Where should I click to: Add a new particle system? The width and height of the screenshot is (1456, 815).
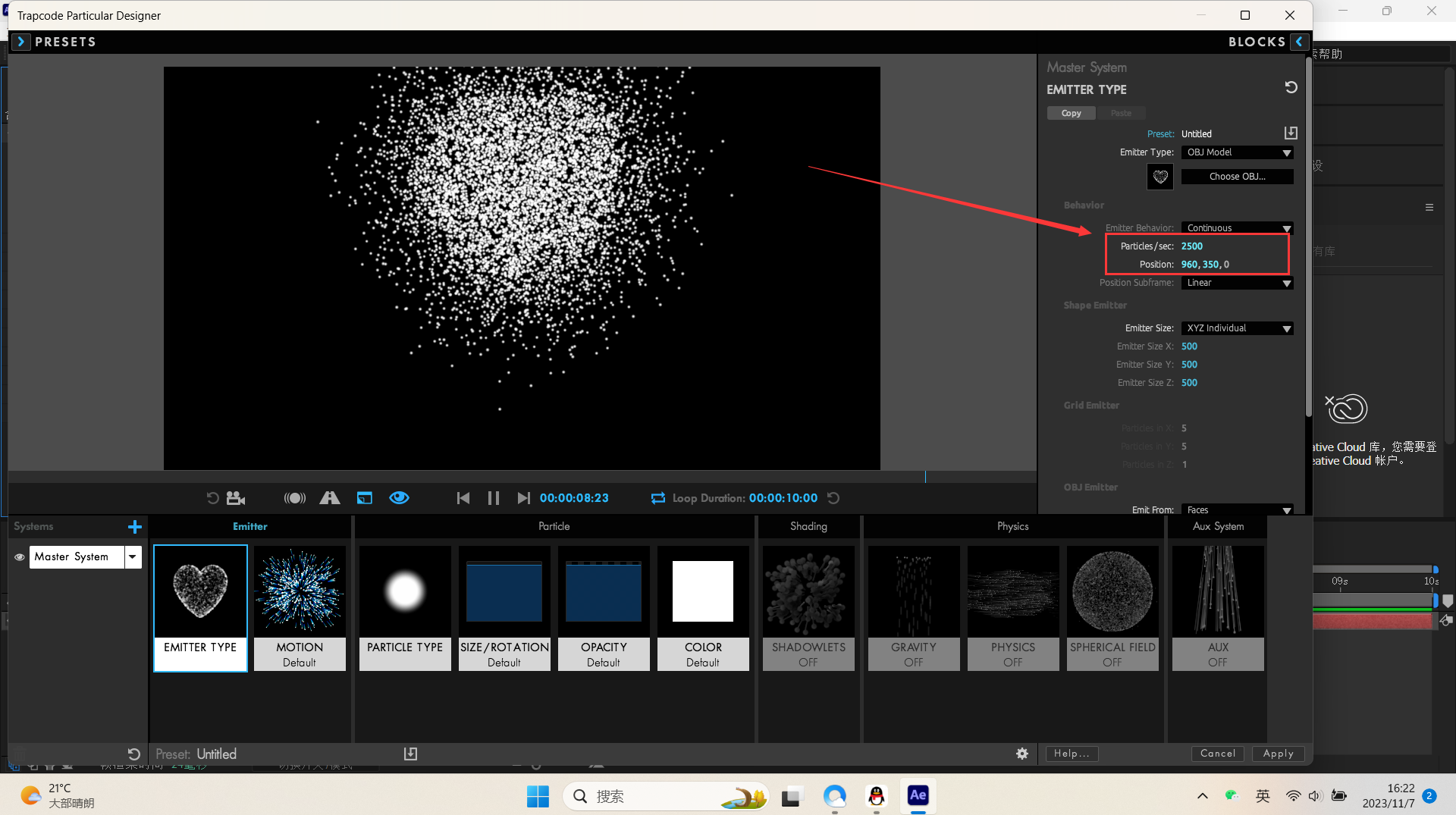click(135, 526)
